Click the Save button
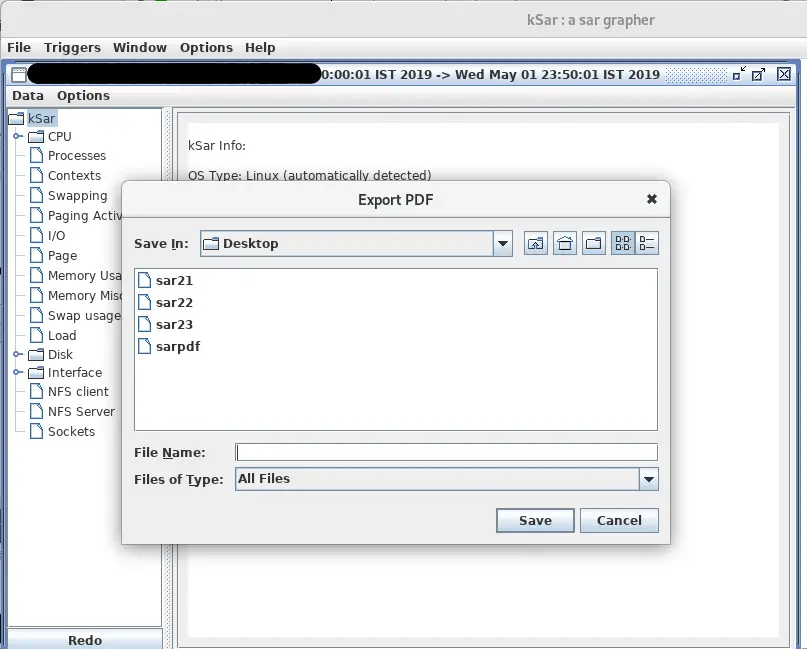This screenshot has height=649, width=807. click(535, 520)
